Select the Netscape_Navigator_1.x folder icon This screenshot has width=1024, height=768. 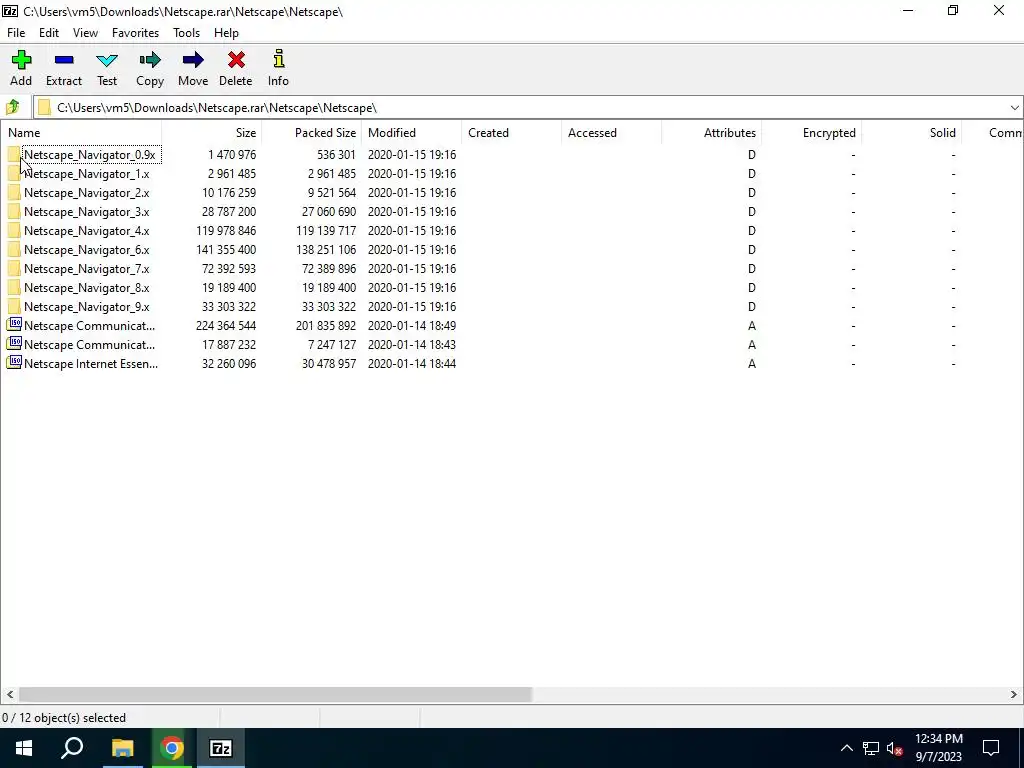[x=14, y=174]
